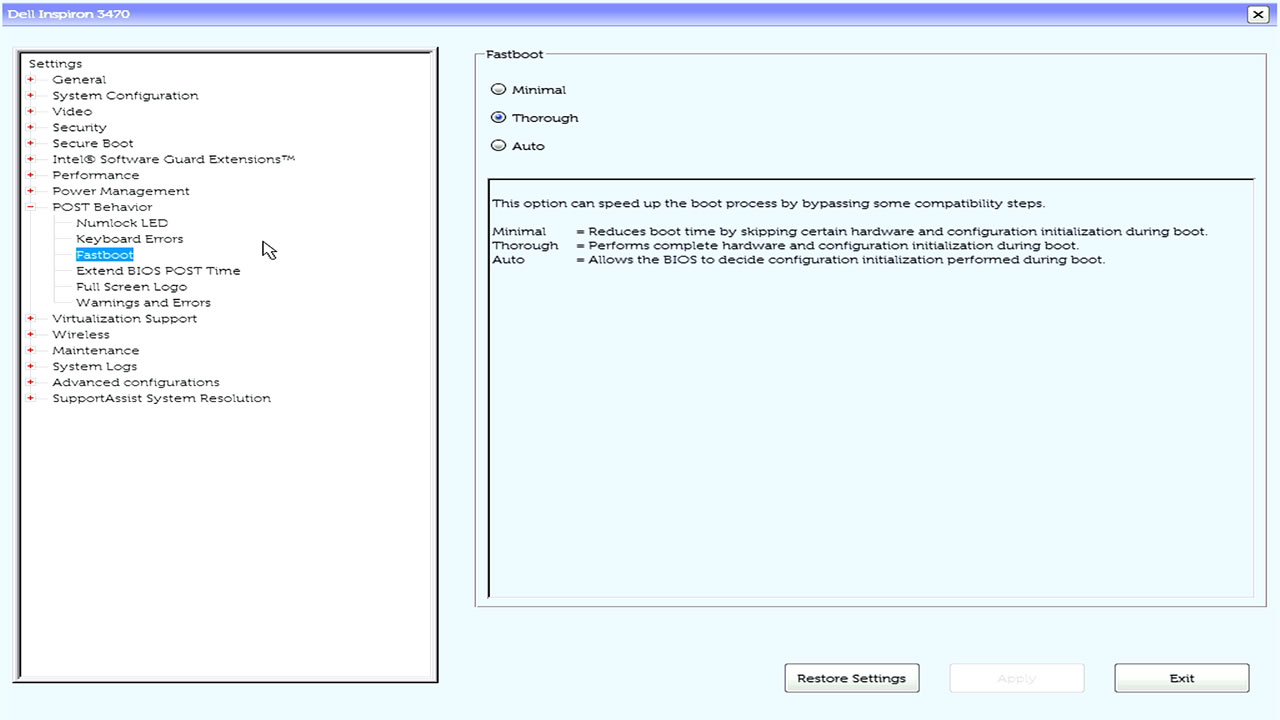Open the Full Screen Logo setting

click(x=131, y=287)
